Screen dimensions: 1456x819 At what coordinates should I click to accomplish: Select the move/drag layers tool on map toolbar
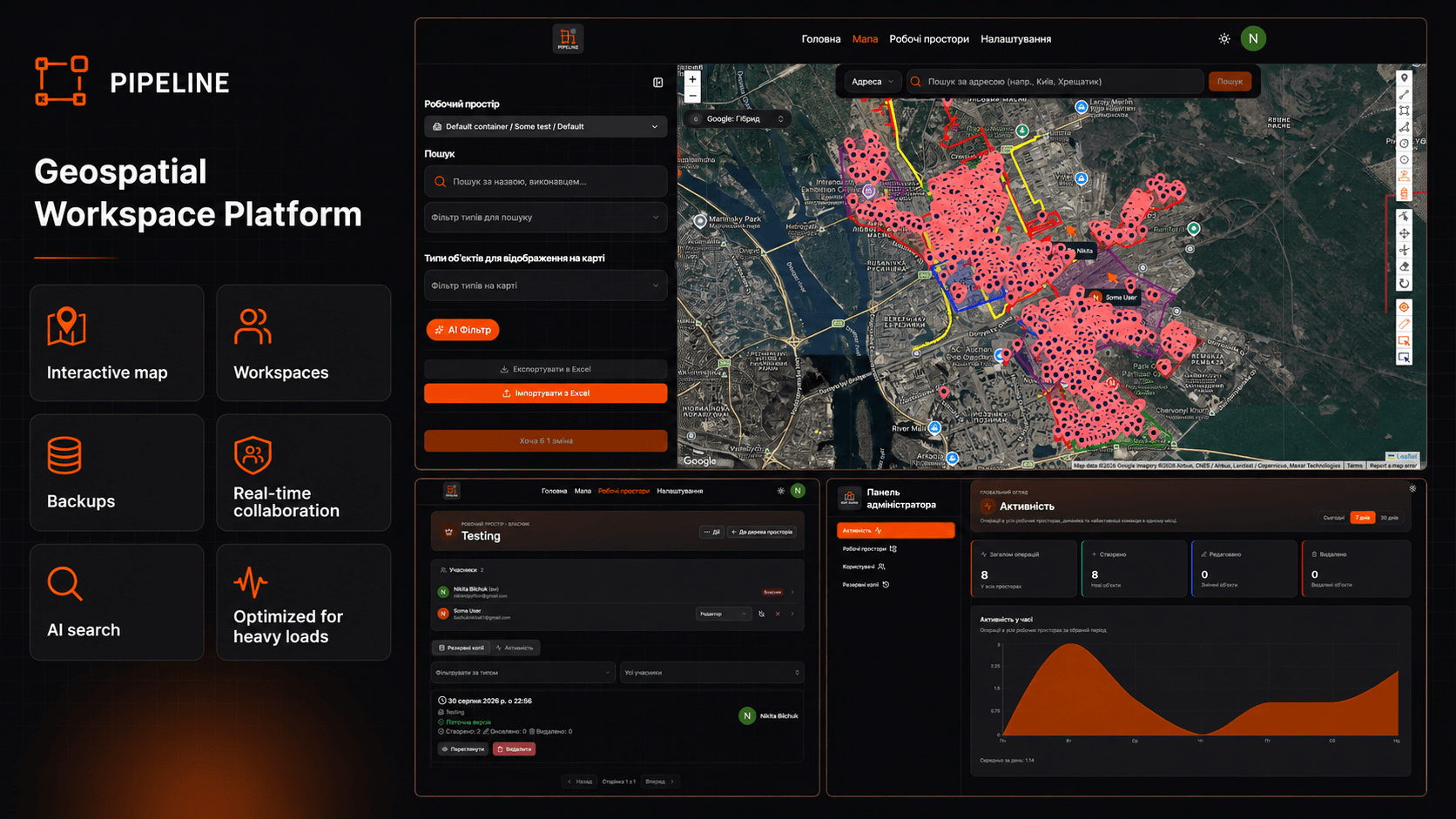1404,233
